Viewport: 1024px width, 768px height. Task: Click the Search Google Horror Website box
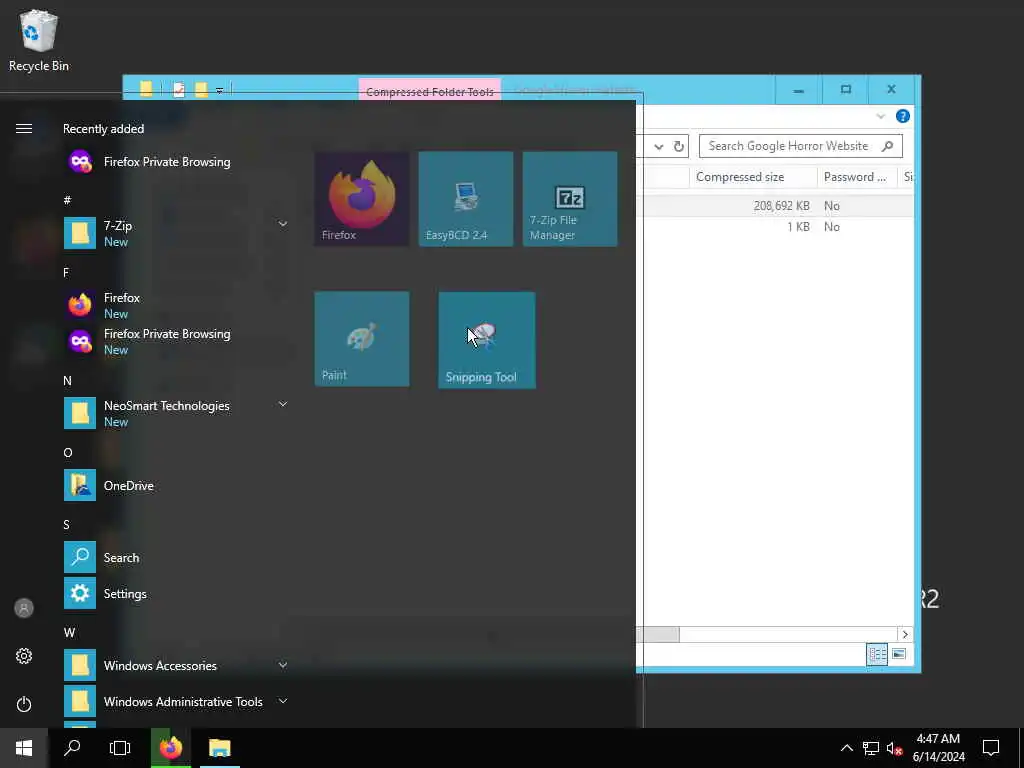[x=801, y=146]
